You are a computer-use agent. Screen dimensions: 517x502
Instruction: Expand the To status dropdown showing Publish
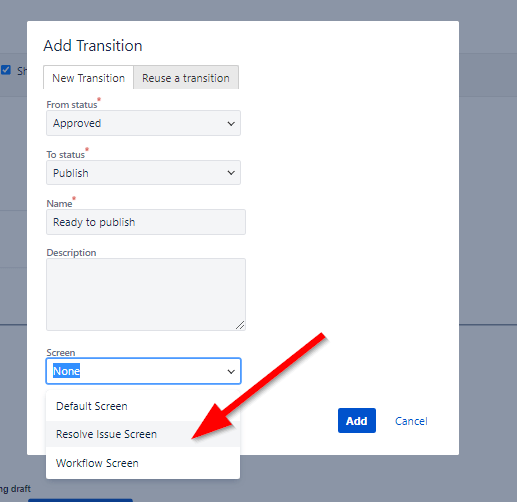click(x=143, y=173)
